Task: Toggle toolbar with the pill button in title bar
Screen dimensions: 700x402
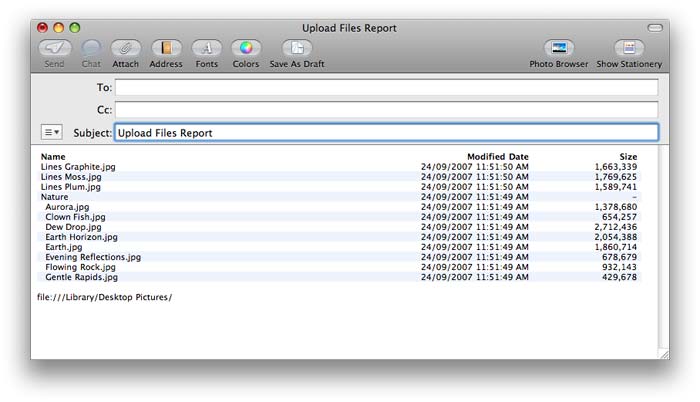Action: pos(655,28)
